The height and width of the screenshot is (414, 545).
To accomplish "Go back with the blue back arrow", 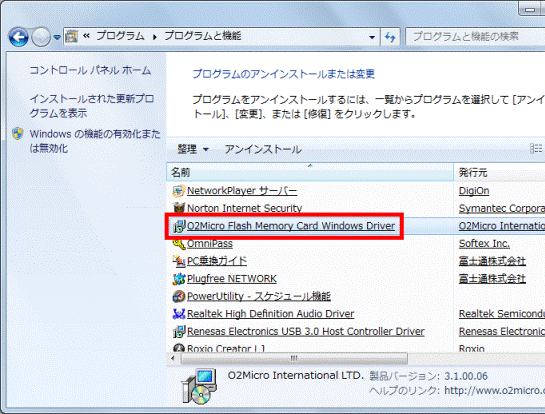I will point(19,36).
